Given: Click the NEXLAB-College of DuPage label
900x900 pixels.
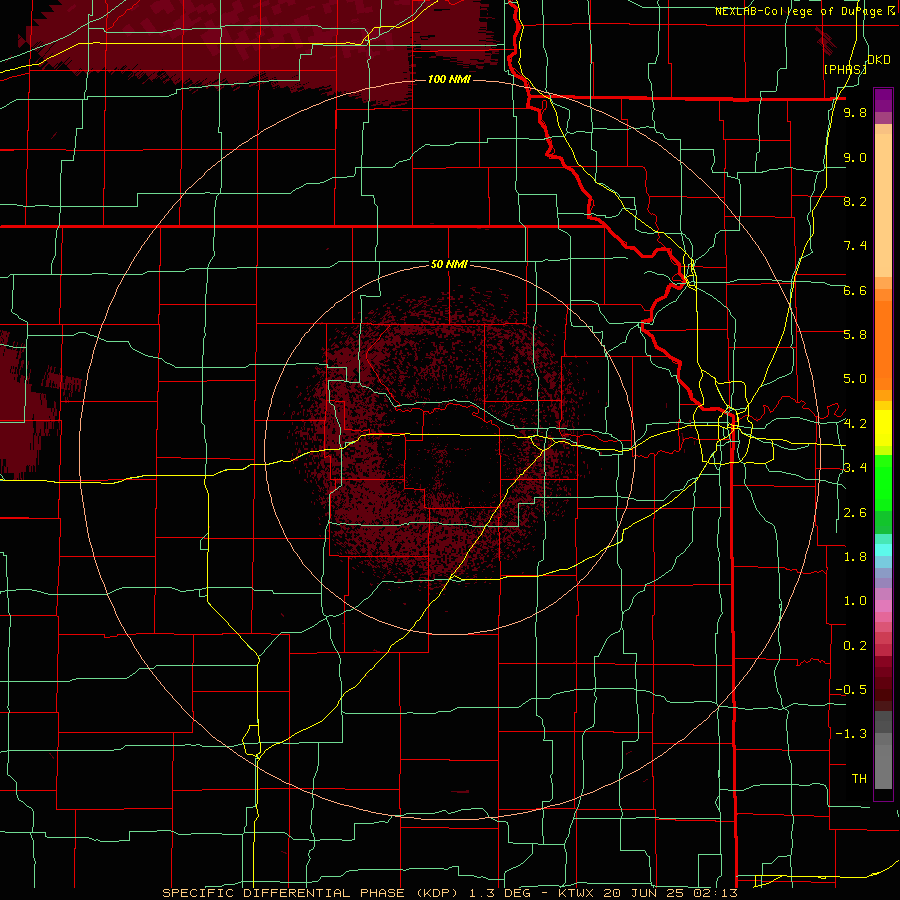Looking at the screenshot, I should pos(798,11).
